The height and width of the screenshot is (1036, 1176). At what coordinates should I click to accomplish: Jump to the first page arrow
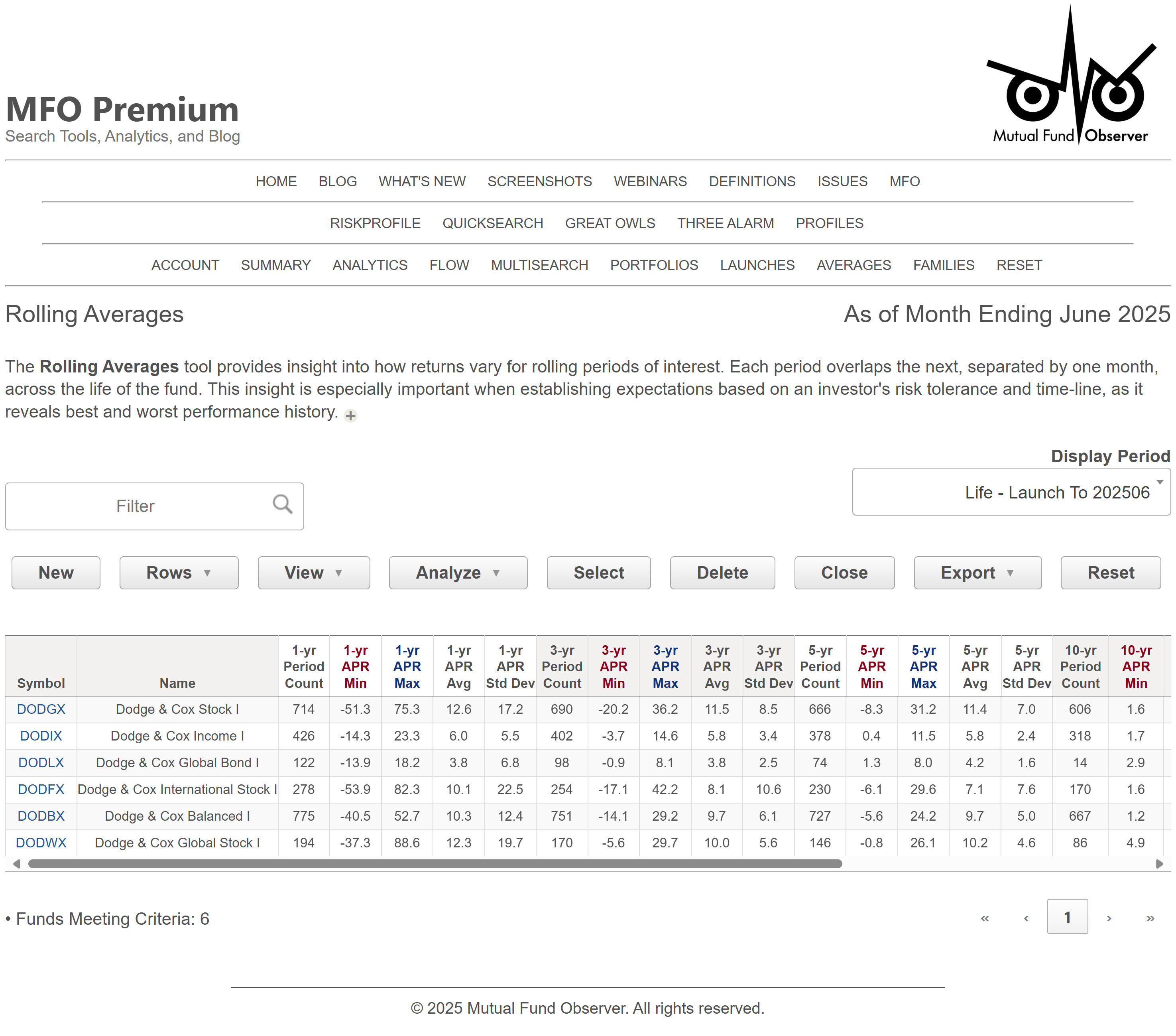pyautogui.click(x=984, y=918)
